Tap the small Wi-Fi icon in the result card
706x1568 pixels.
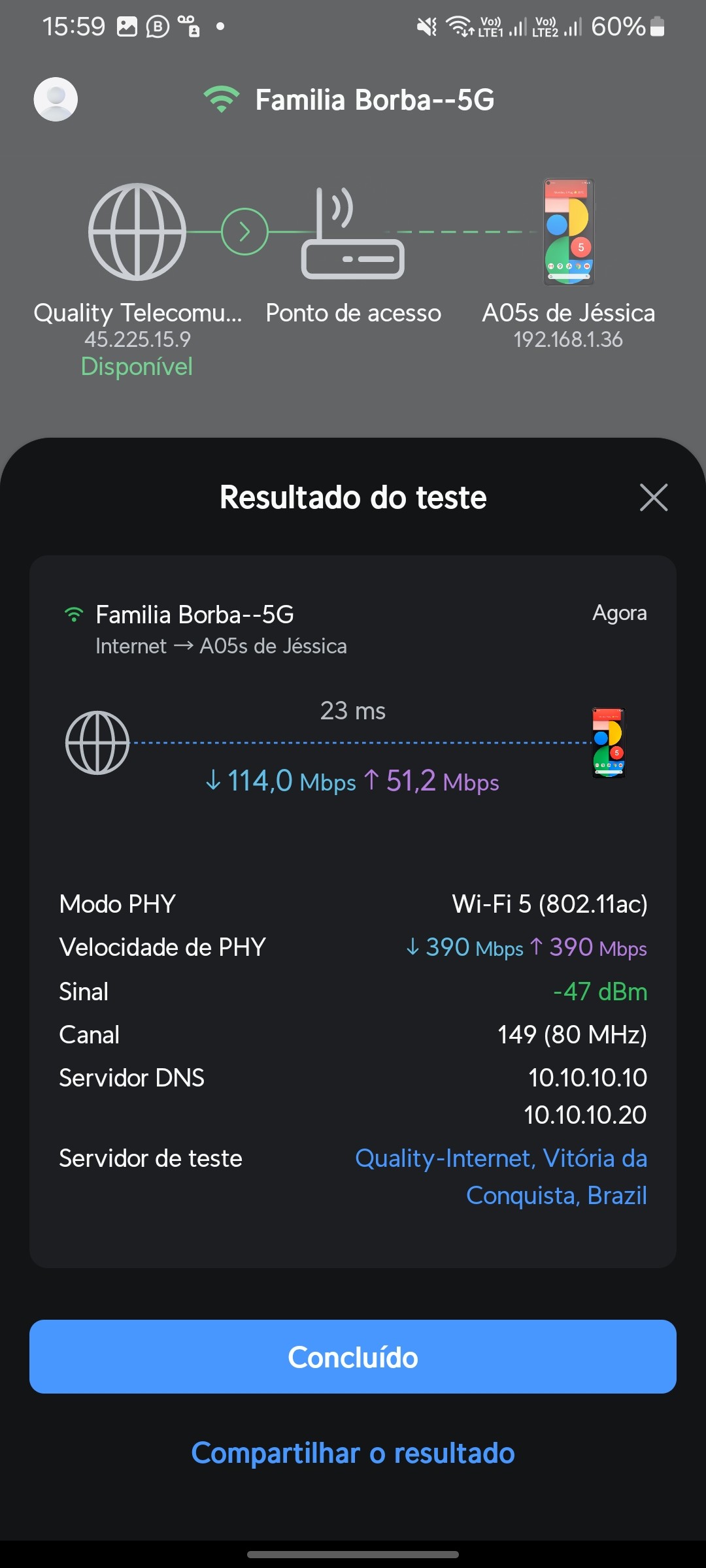click(x=74, y=615)
